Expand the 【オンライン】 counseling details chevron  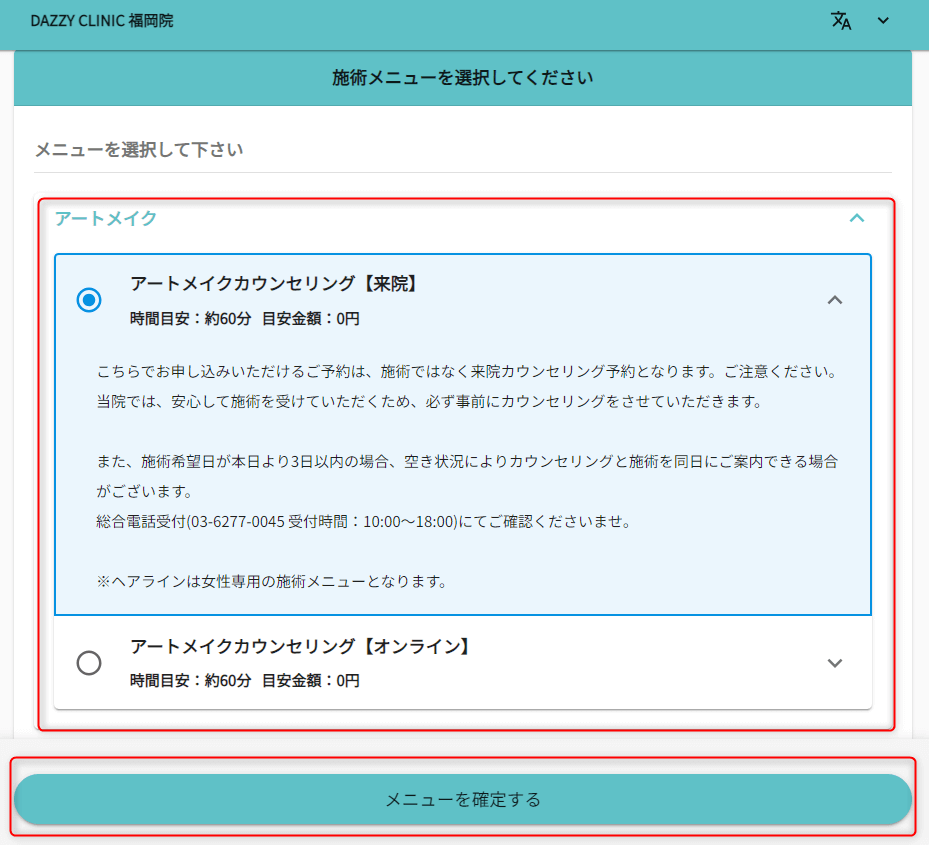coord(835,663)
